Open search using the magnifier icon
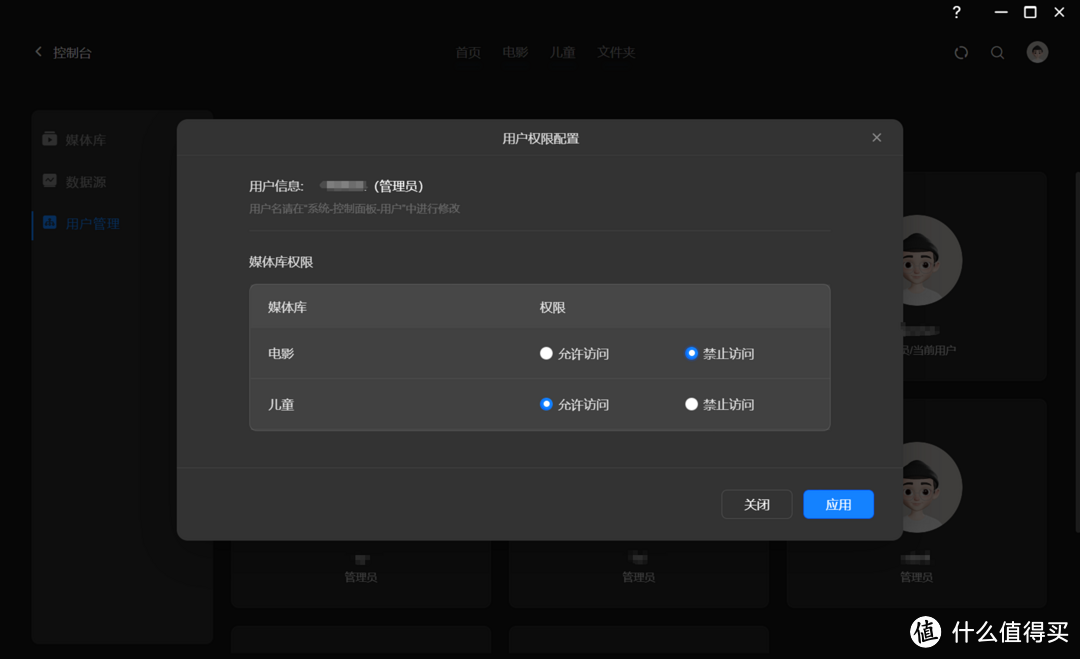Screen dimensions: 1080x659 [x=997, y=52]
